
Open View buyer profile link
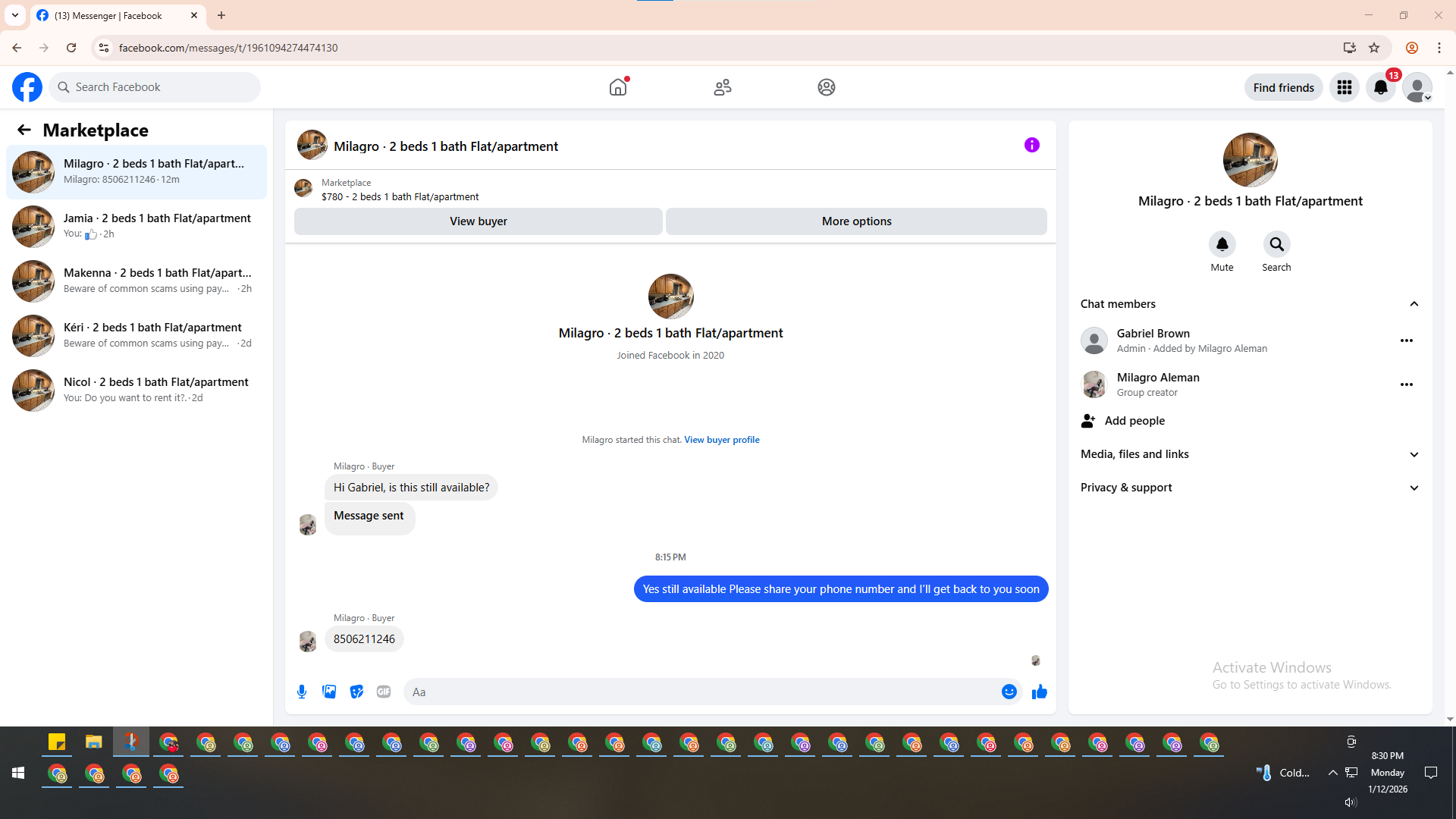coord(721,440)
